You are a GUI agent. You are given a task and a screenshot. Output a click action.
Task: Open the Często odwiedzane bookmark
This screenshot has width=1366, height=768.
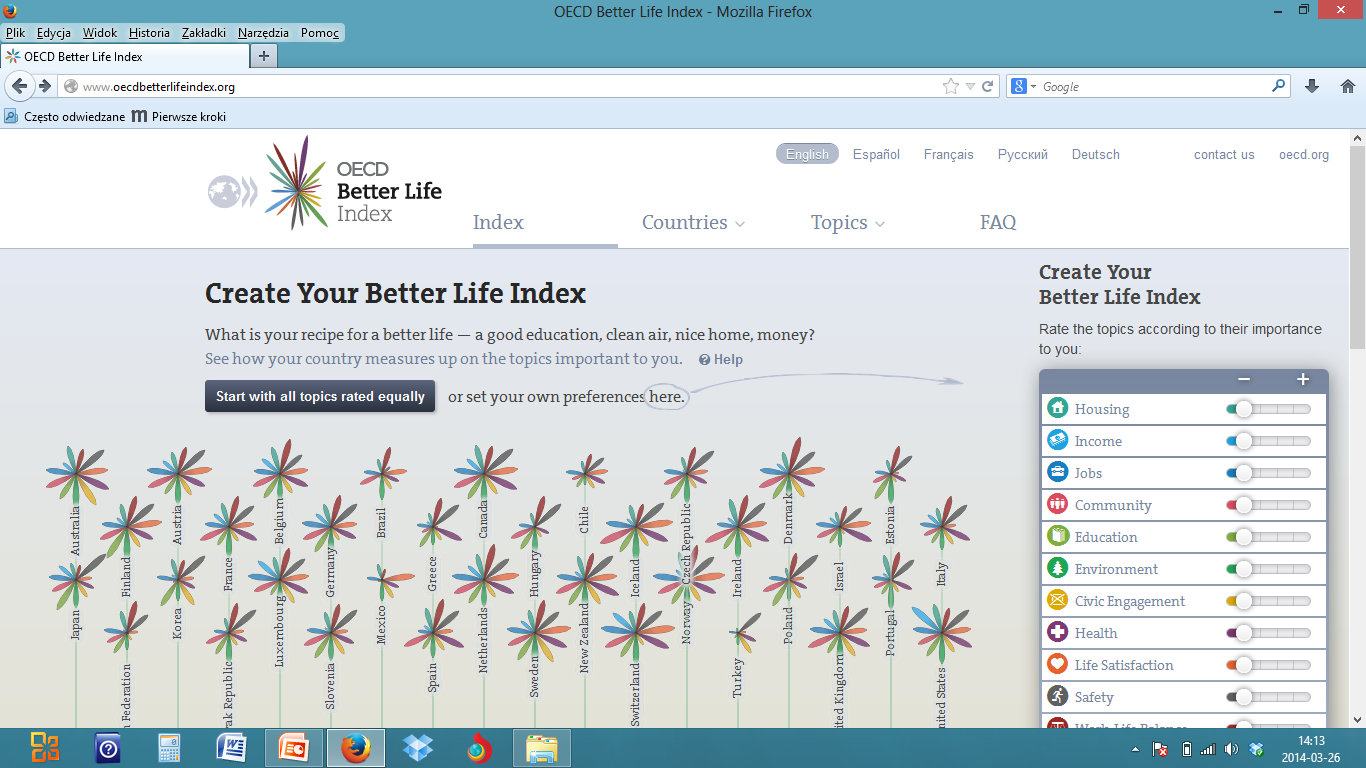65,116
